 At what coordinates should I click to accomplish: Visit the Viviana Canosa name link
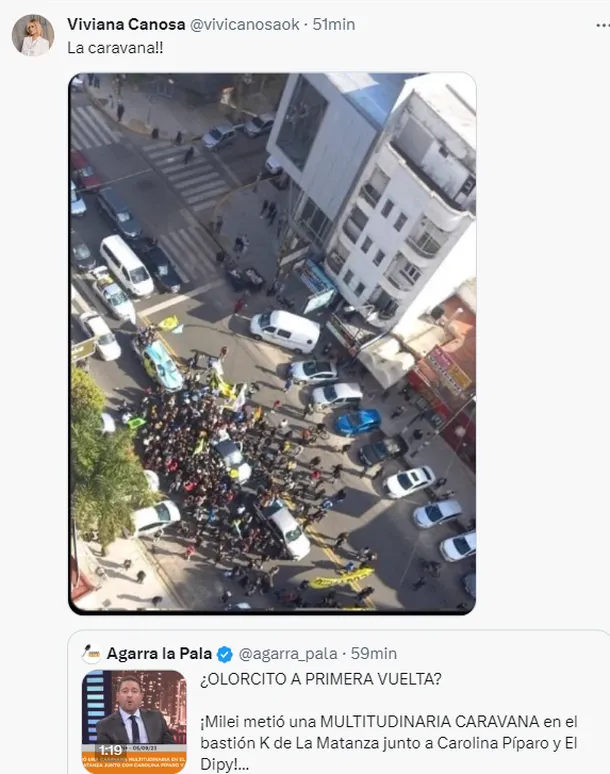(x=126, y=24)
